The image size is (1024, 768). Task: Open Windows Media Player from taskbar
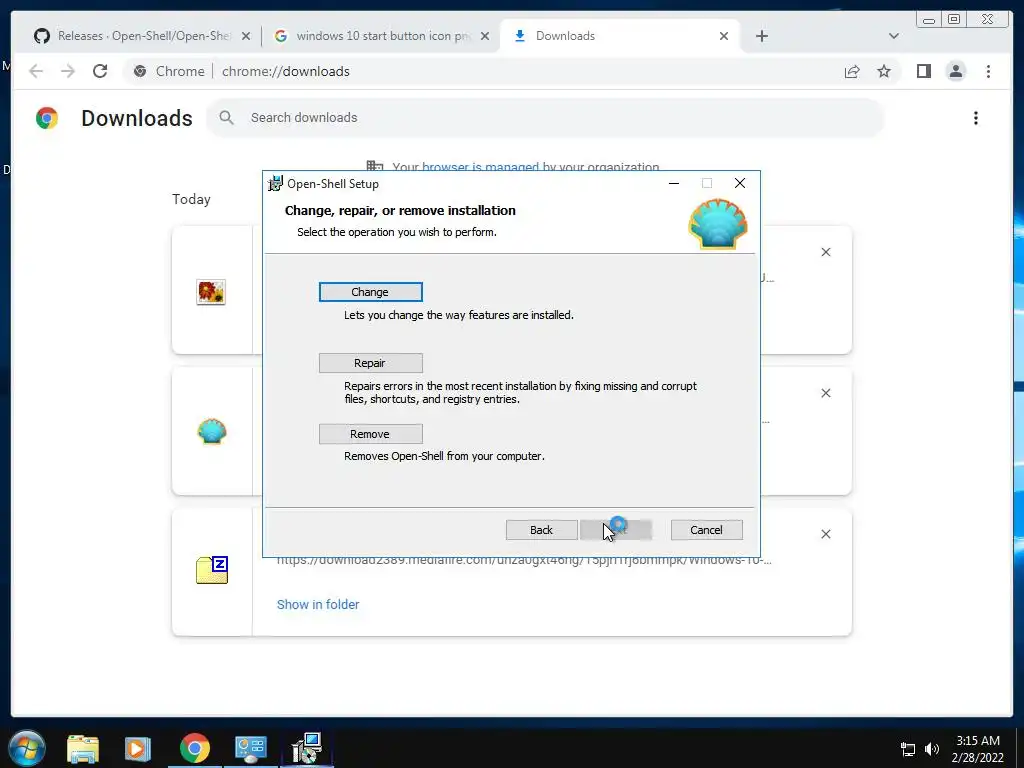pos(138,749)
